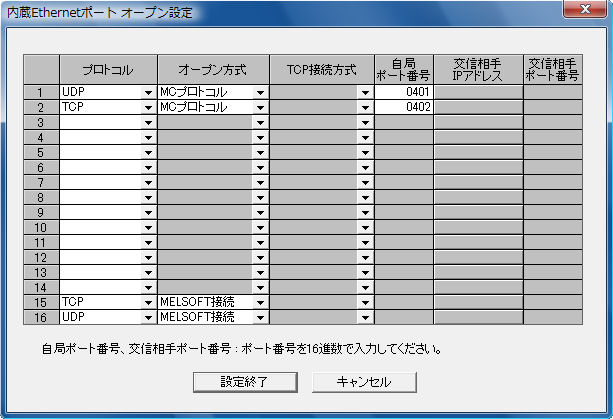This screenshot has width=613, height=419.
Task: Click the 設定終了 button
Action: tap(244, 382)
